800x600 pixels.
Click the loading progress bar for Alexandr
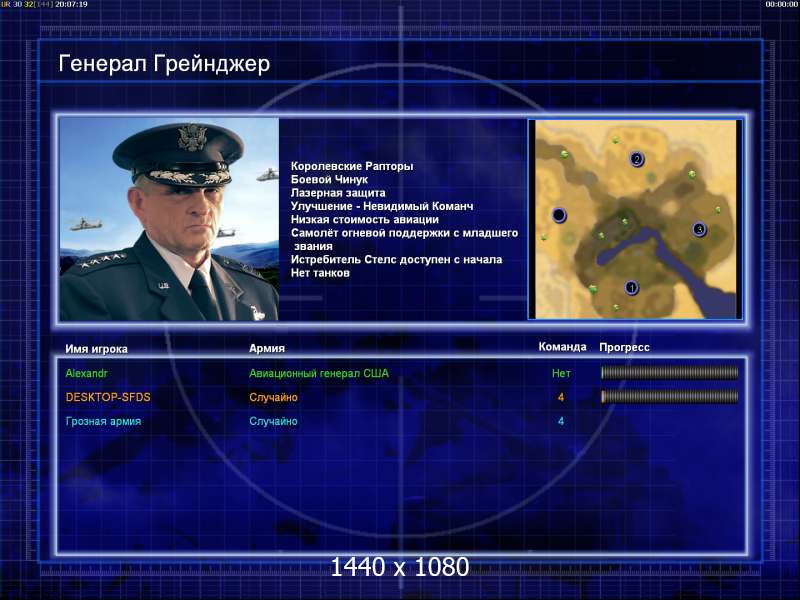(x=669, y=373)
